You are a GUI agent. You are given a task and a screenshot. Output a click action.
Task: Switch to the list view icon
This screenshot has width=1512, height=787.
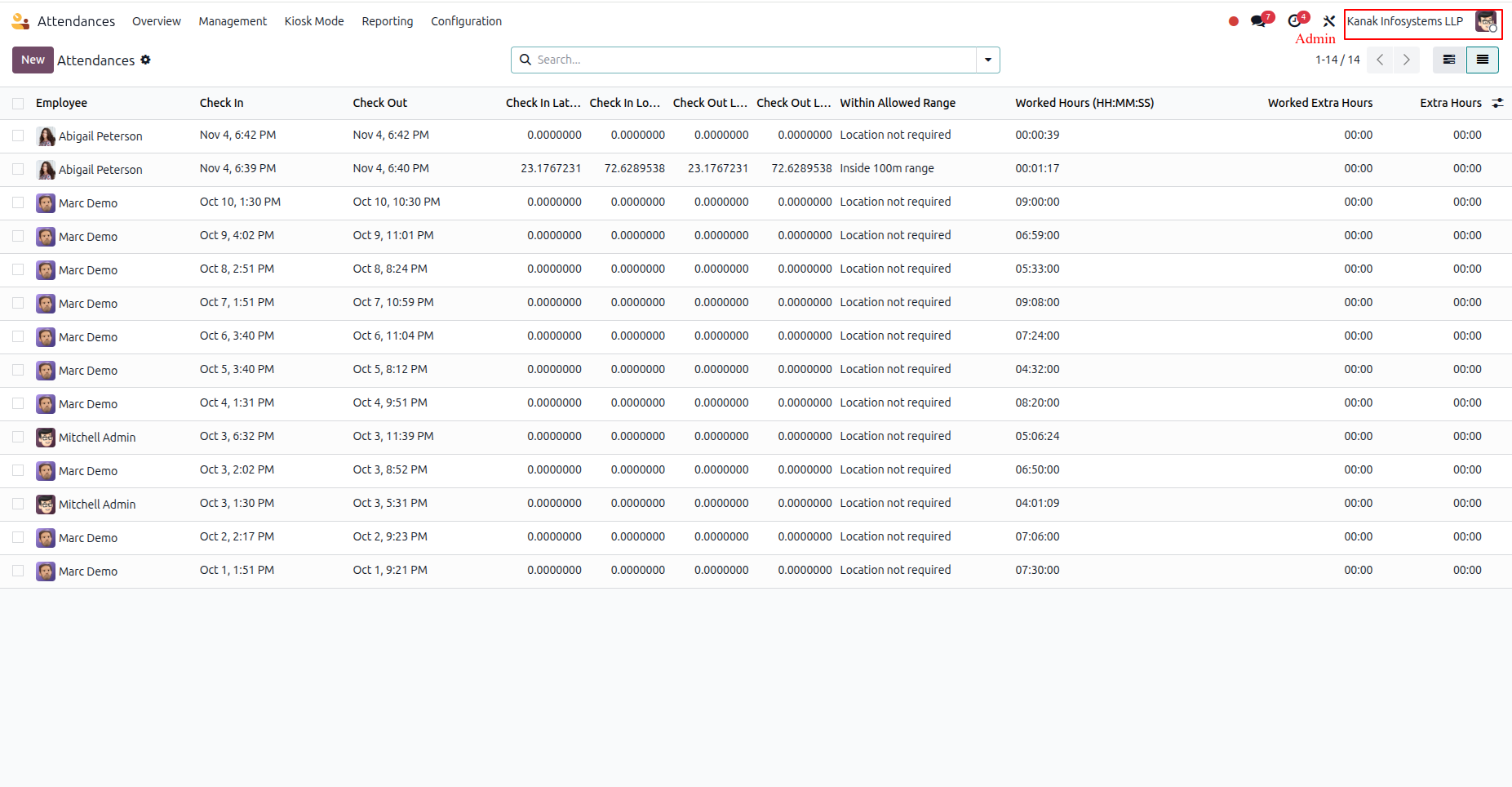click(x=1483, y=60)
